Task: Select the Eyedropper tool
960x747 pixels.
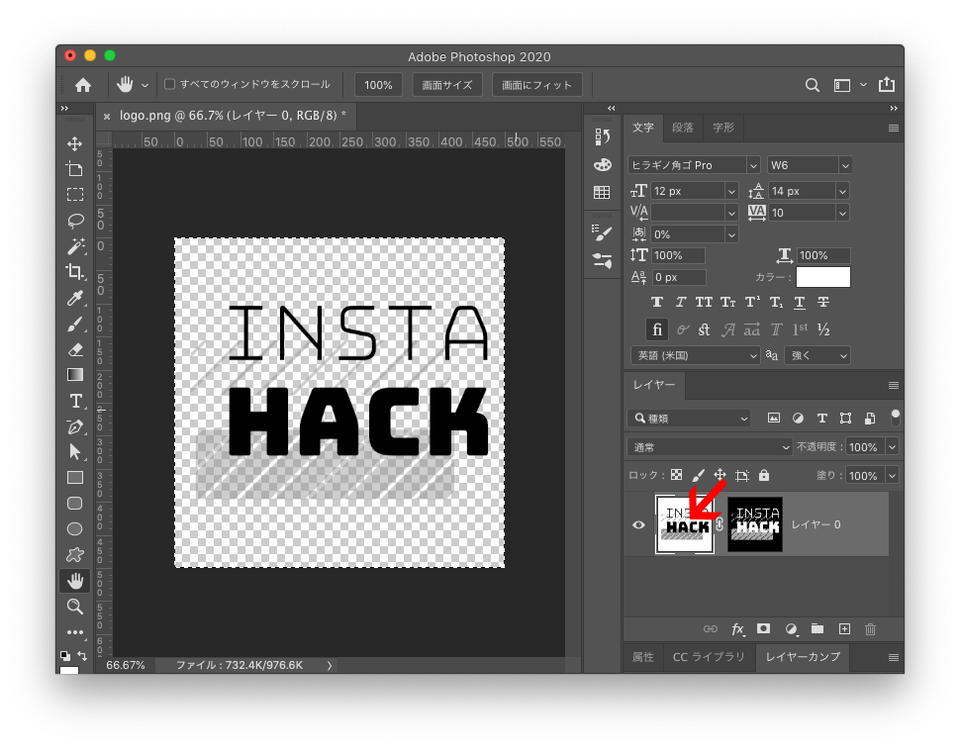Action: pos(75,298)
